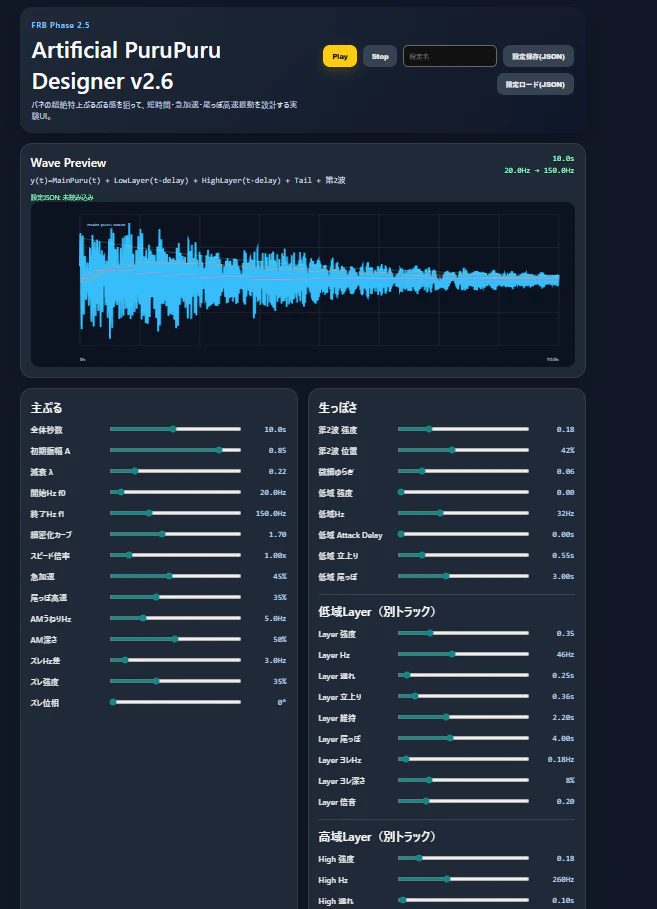The width and height of the screenshot is (657, 909).
Task: Click the 0.85 amplitude value
Action: (277, 450)
